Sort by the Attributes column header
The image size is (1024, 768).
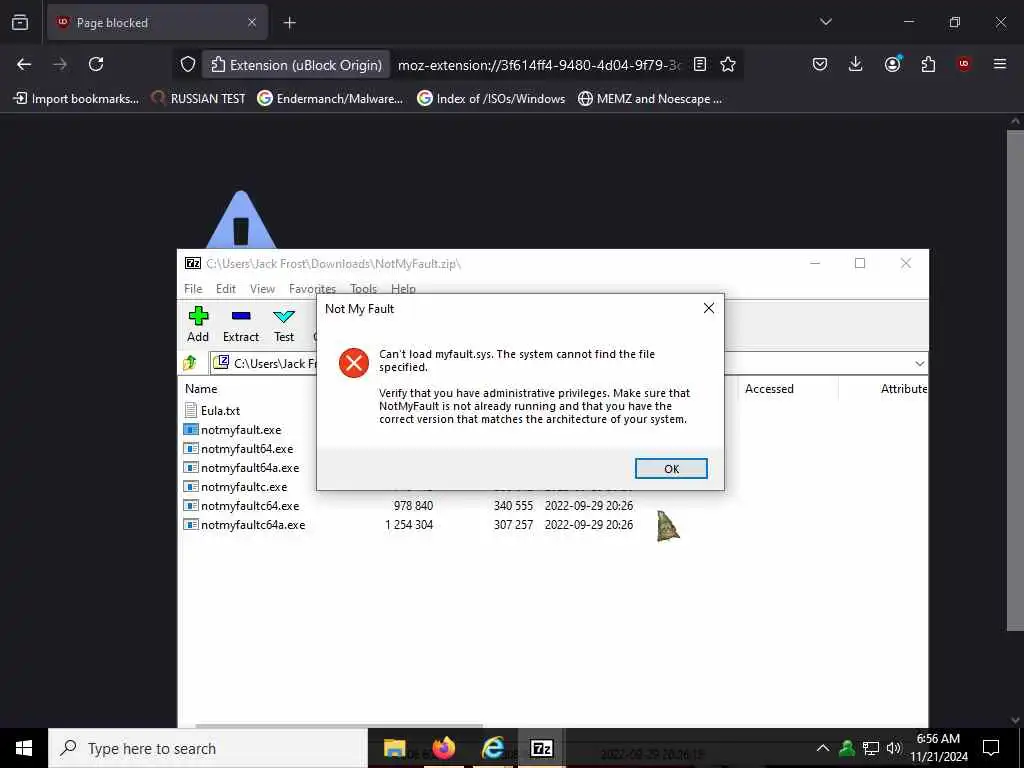tap(904, 389)
